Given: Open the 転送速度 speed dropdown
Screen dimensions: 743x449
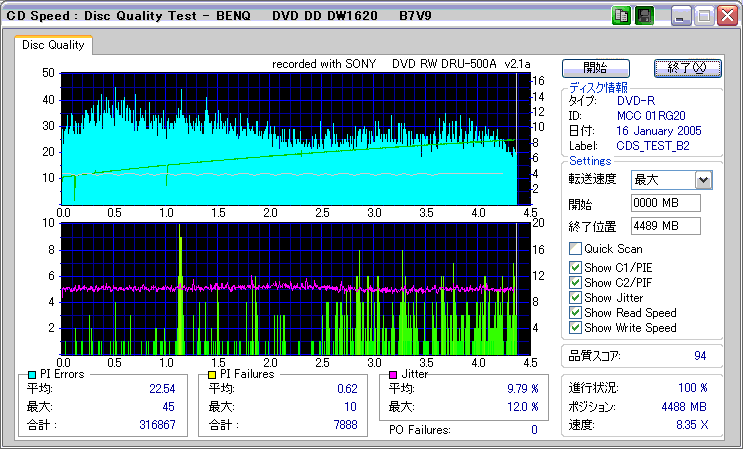Looking at the screenshot, I should click(x=703, y=180).
